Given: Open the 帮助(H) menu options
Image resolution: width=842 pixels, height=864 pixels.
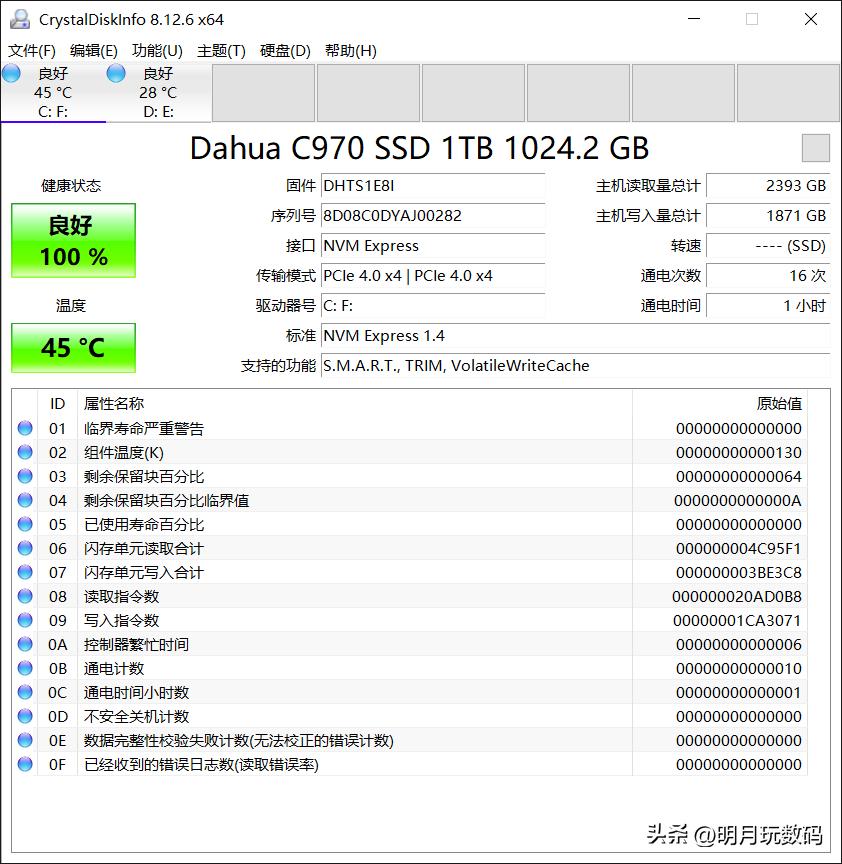Looking at the screenshot, I should [348, 50].
